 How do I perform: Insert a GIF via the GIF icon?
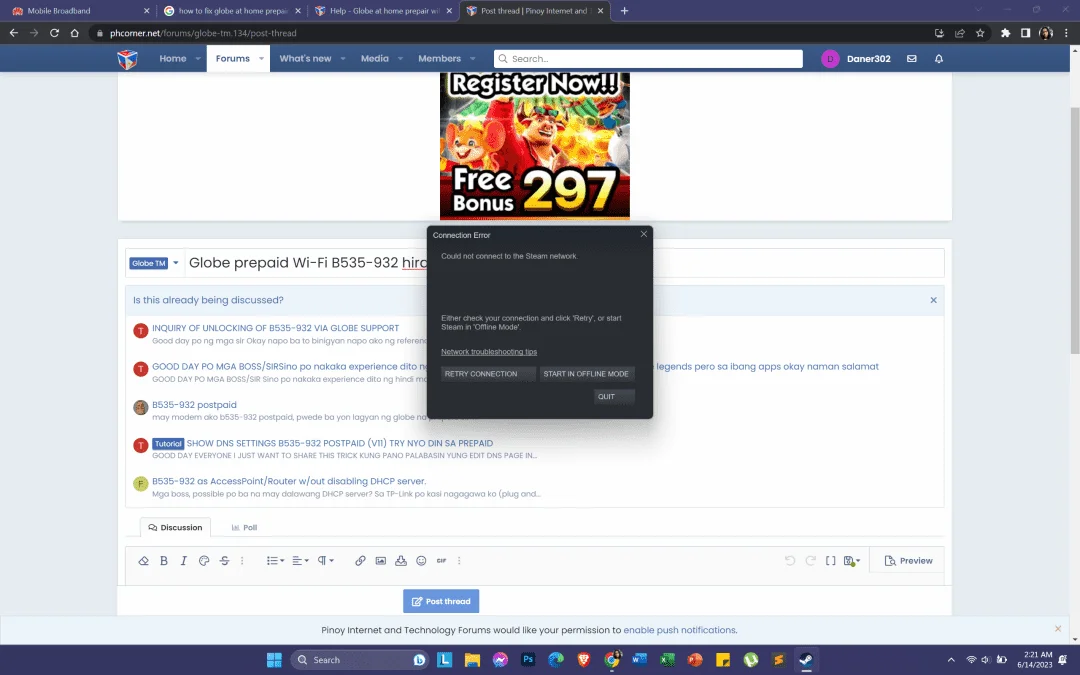(x=442, y=561)
